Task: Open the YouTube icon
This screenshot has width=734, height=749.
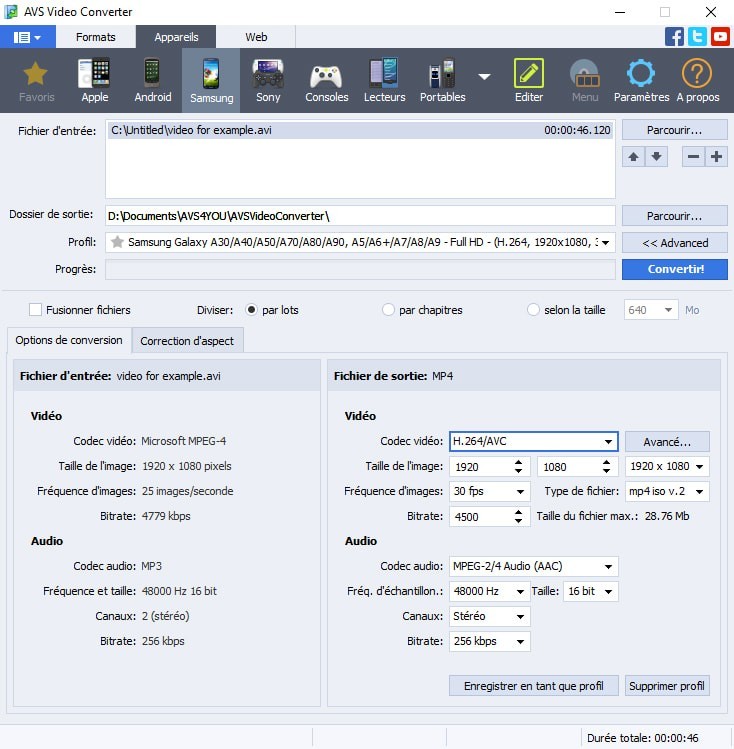Action: (x=720, y=37)
